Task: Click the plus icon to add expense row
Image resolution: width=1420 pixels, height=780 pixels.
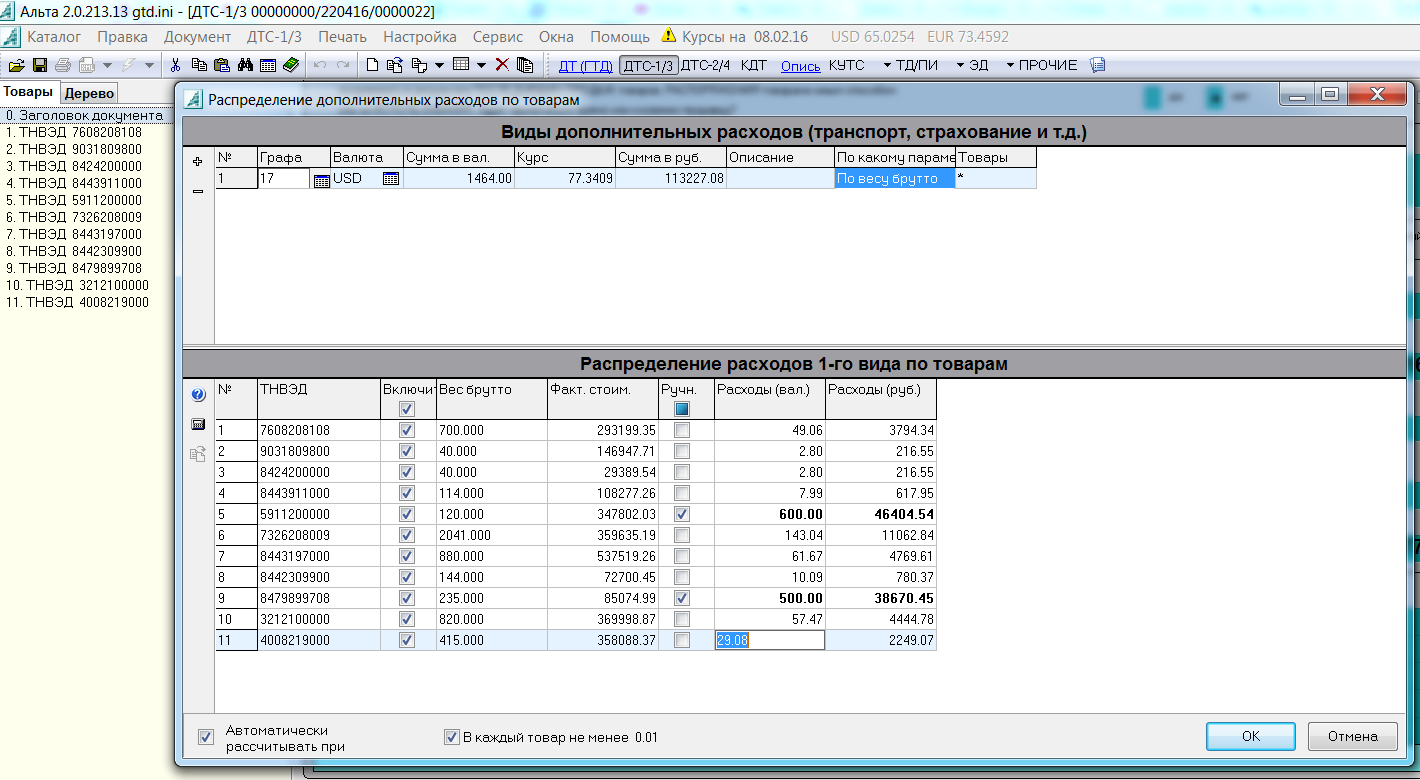Action: click(197, 161)
